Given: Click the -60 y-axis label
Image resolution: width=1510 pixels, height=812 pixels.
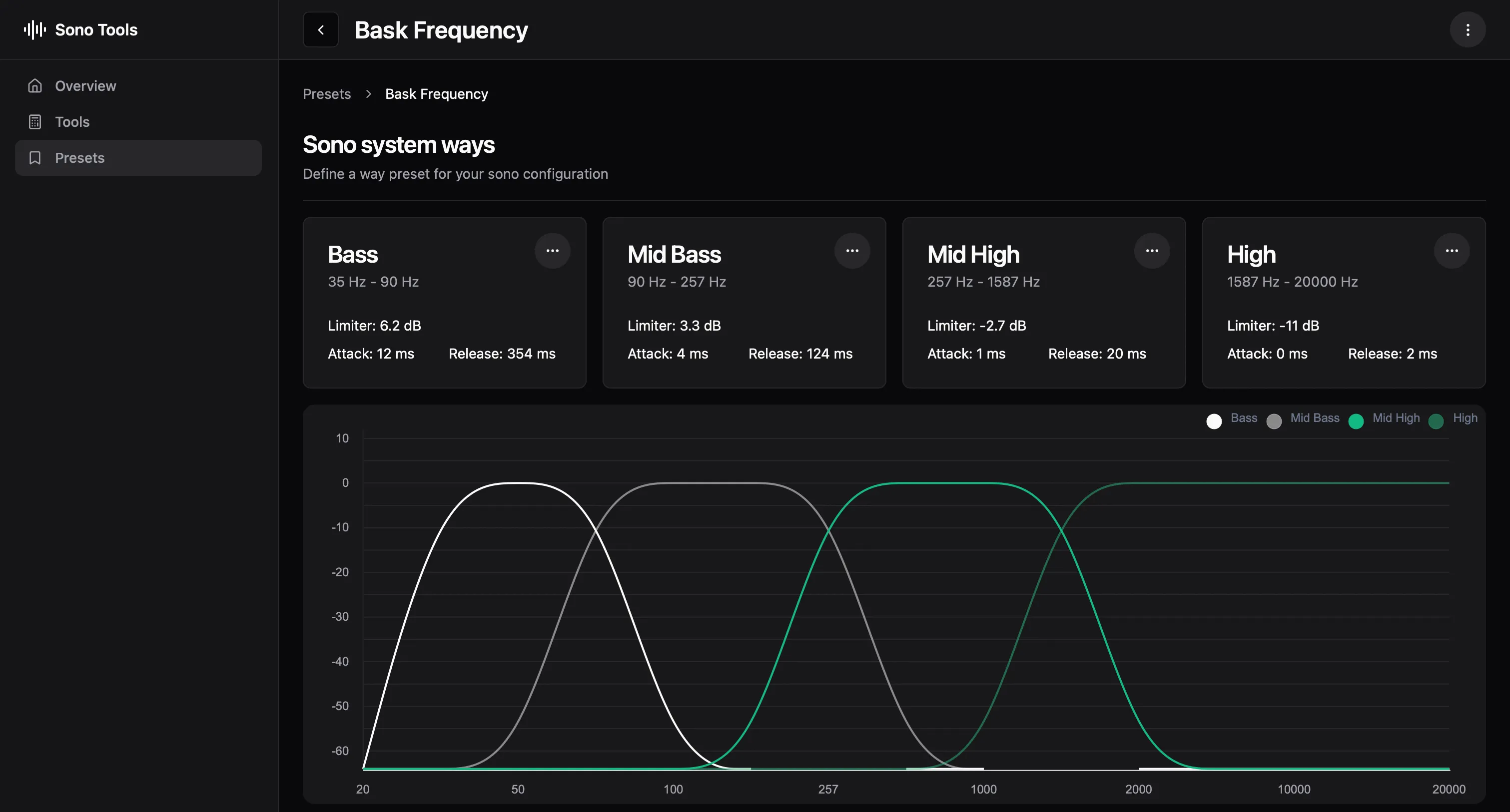Looking at the screenshot, I should pos(340,751).
